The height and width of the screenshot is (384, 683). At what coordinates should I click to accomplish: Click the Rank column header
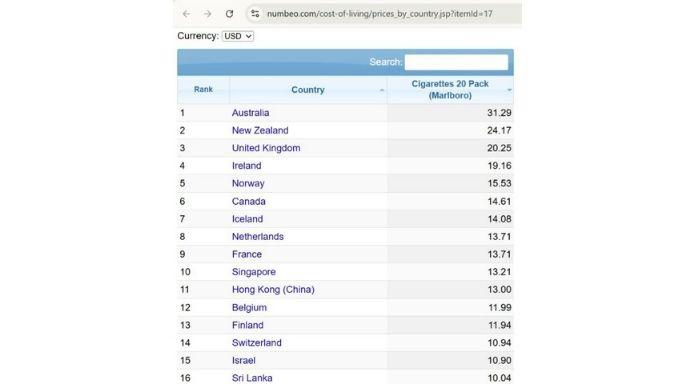tap(203, 89)
